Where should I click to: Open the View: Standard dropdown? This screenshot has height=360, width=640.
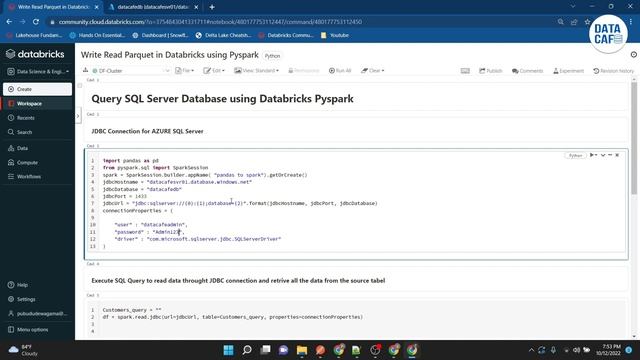pos(256,71)
